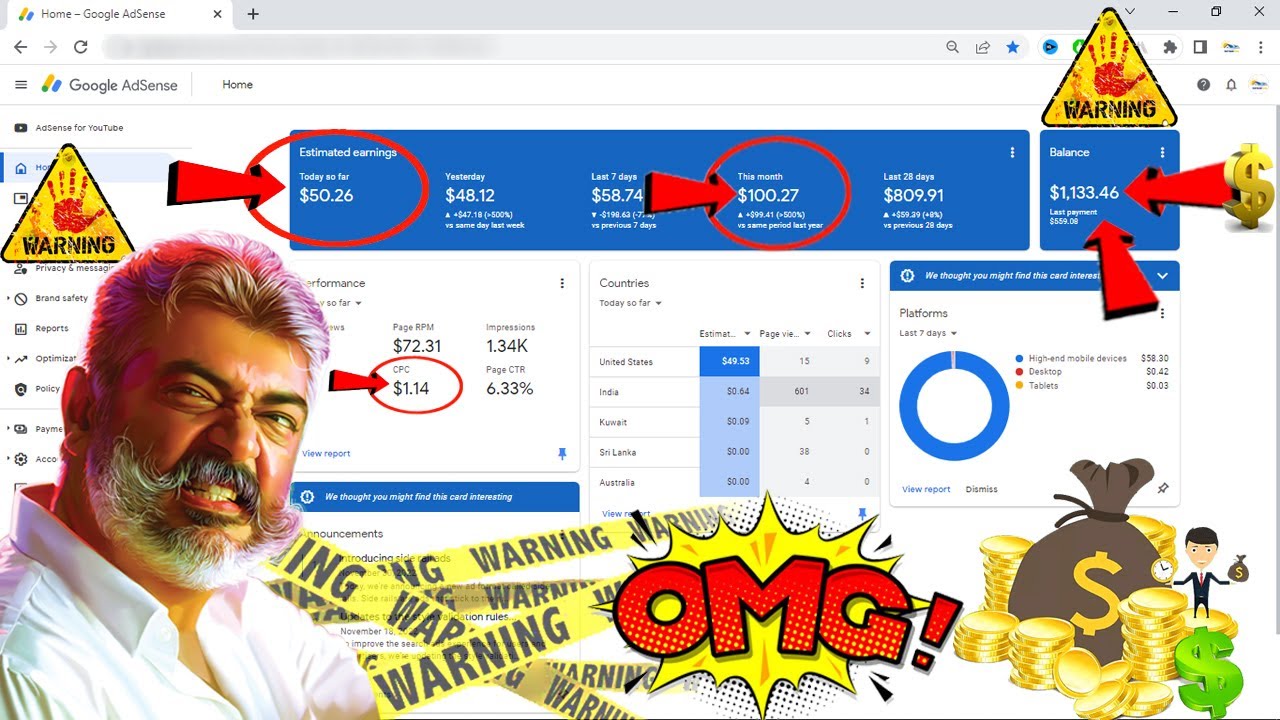Open the AdSense account avatar in the header

pyautogui.click(x=1258, y=85)
